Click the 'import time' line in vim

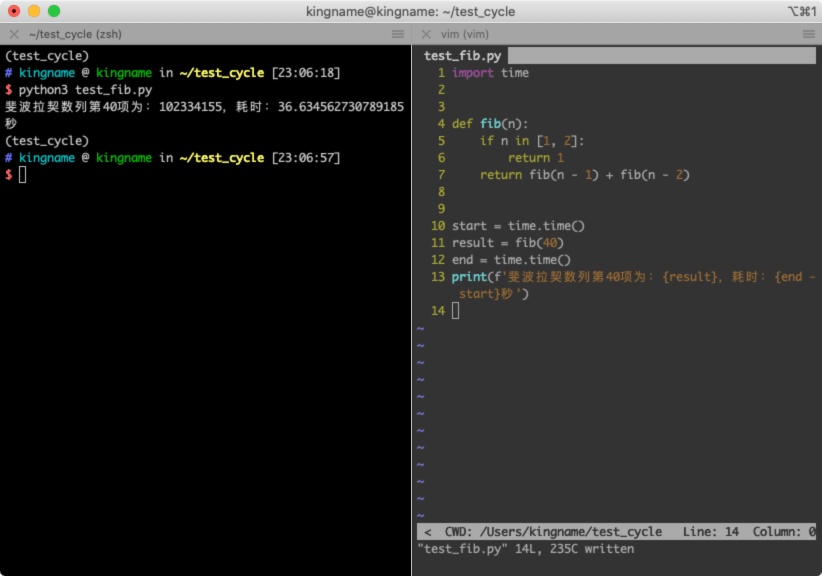pyautogui.click(x=490, y=73)
